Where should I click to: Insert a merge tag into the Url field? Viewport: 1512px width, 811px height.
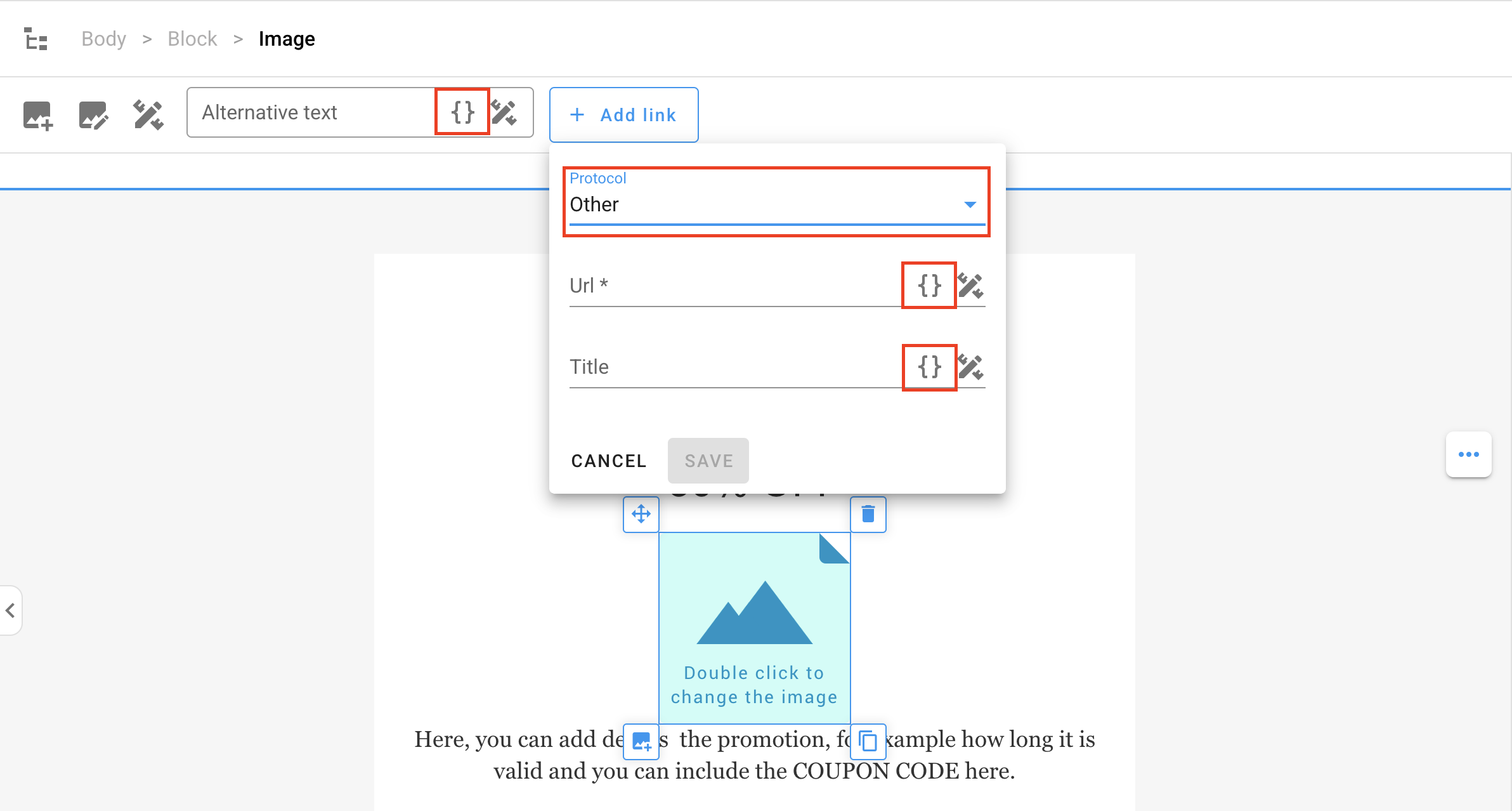929,286
